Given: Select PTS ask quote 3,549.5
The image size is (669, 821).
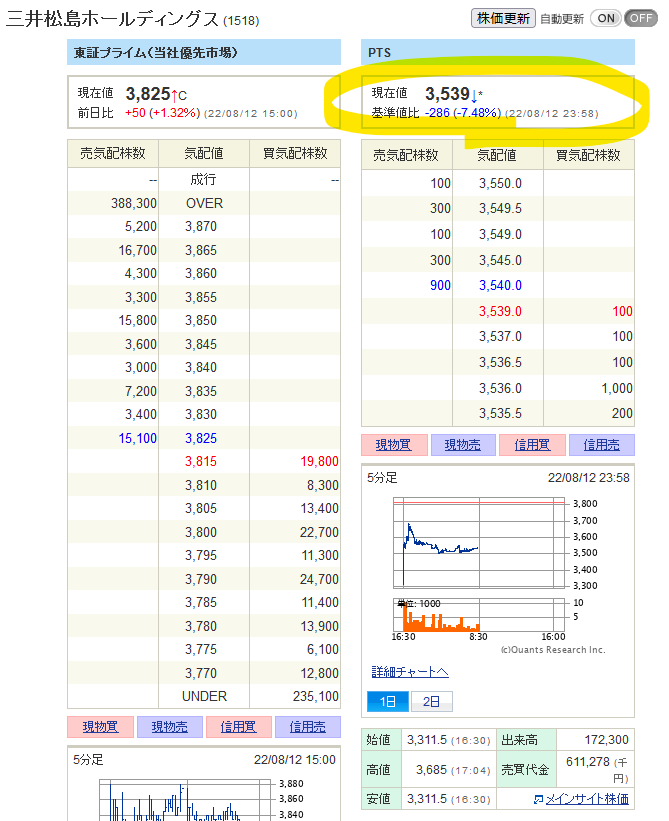Looking at the screenshot, I should coord(500,208).
